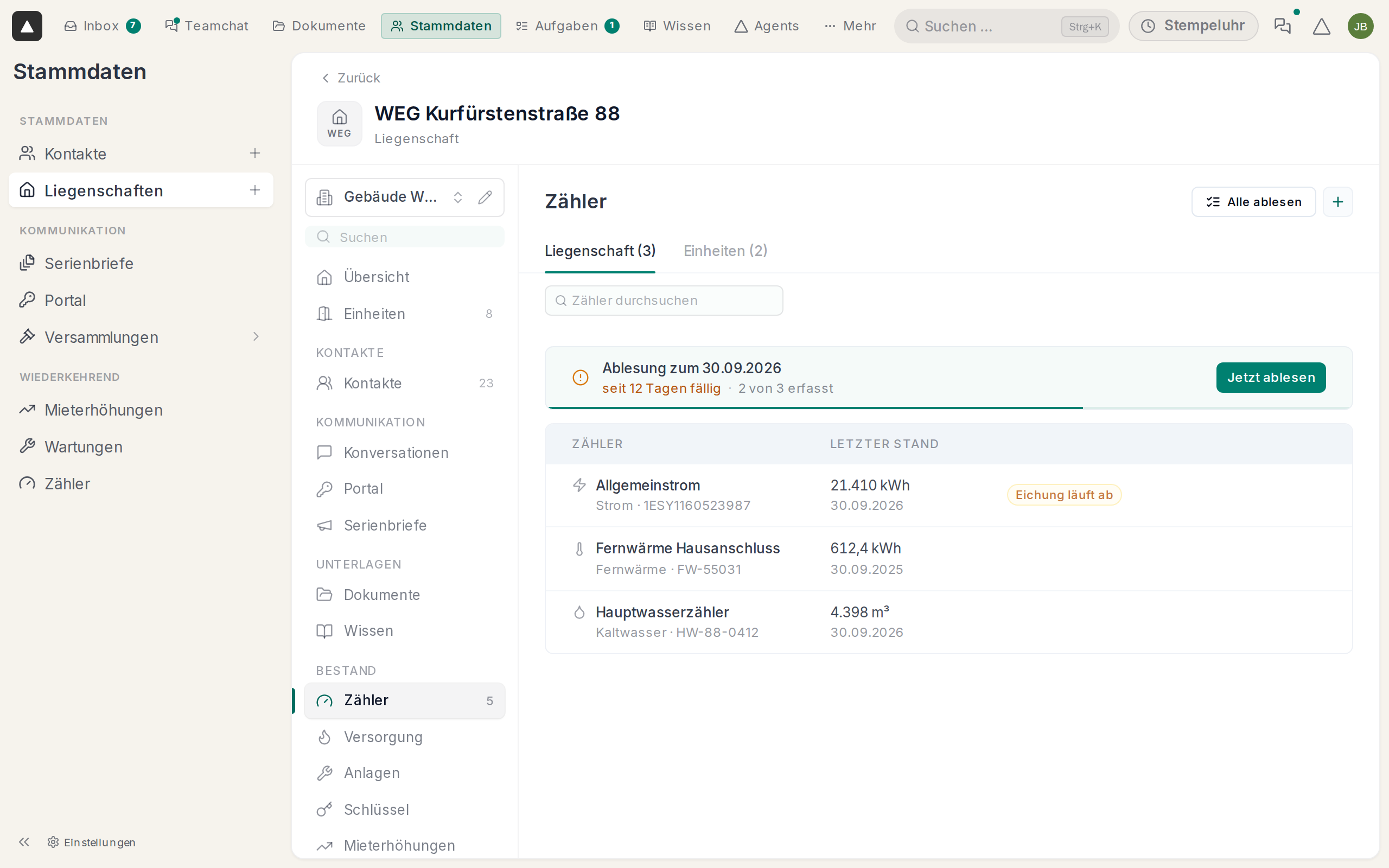Click the Eichung läuft ab badge
This screenshot has width=1389, height=868.
[1063, 495]
